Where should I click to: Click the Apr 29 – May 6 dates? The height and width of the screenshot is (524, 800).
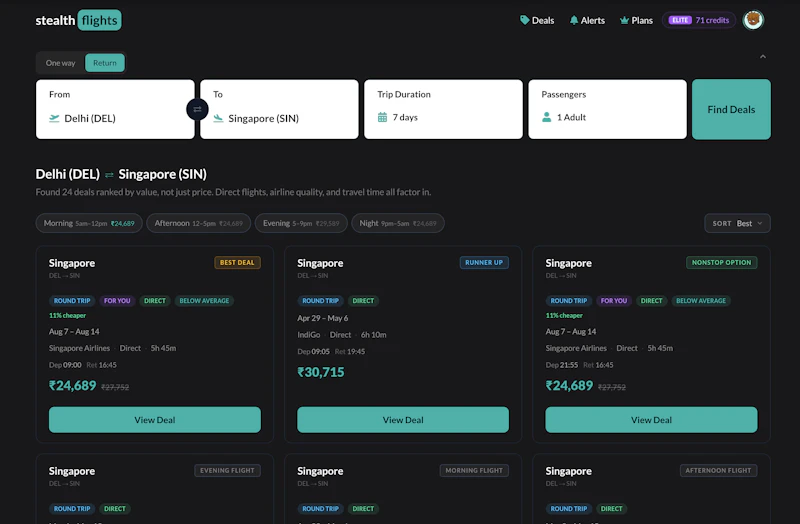pos(322,318)
